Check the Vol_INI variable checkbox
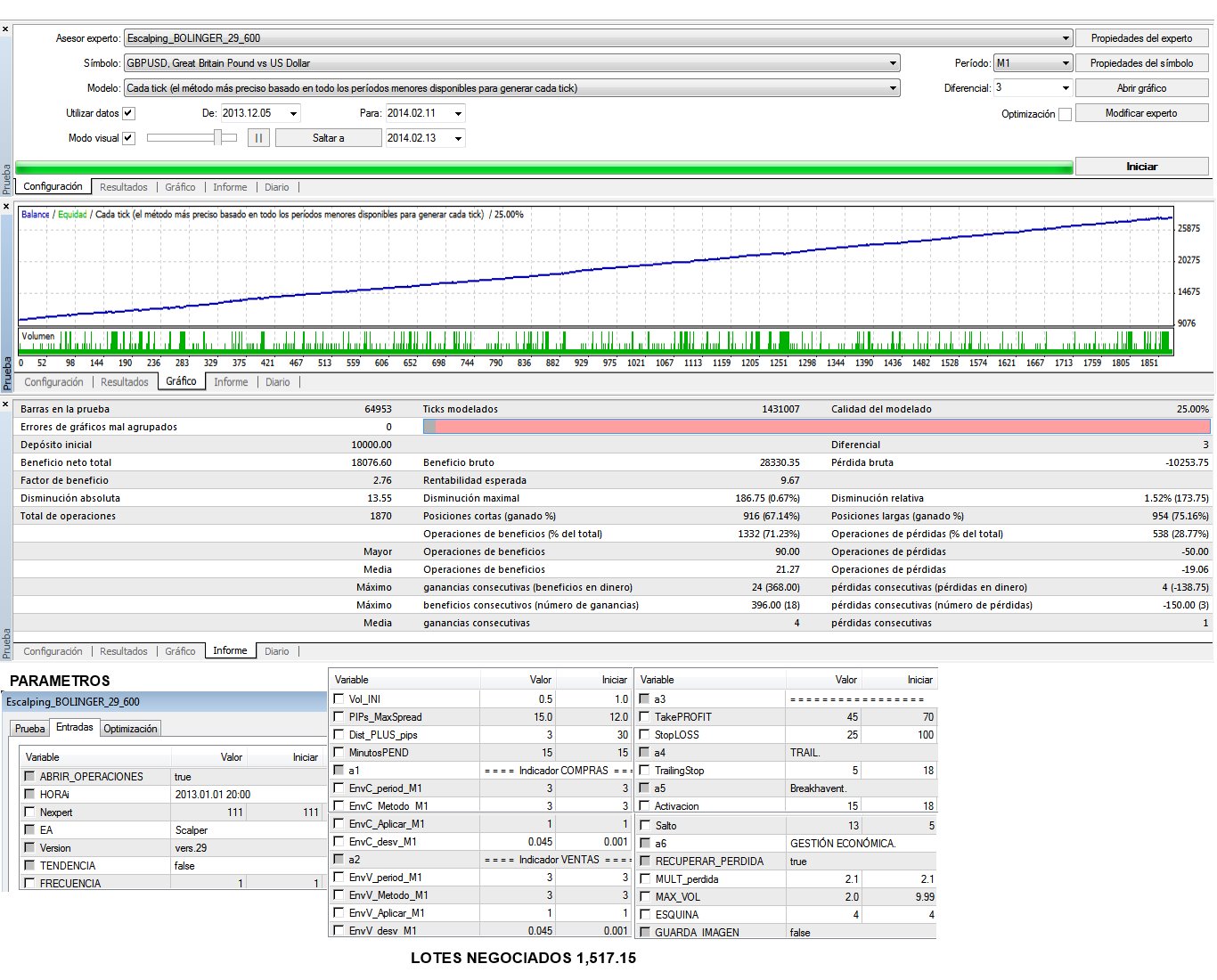 pyautogui.click(x=339, y=699)
